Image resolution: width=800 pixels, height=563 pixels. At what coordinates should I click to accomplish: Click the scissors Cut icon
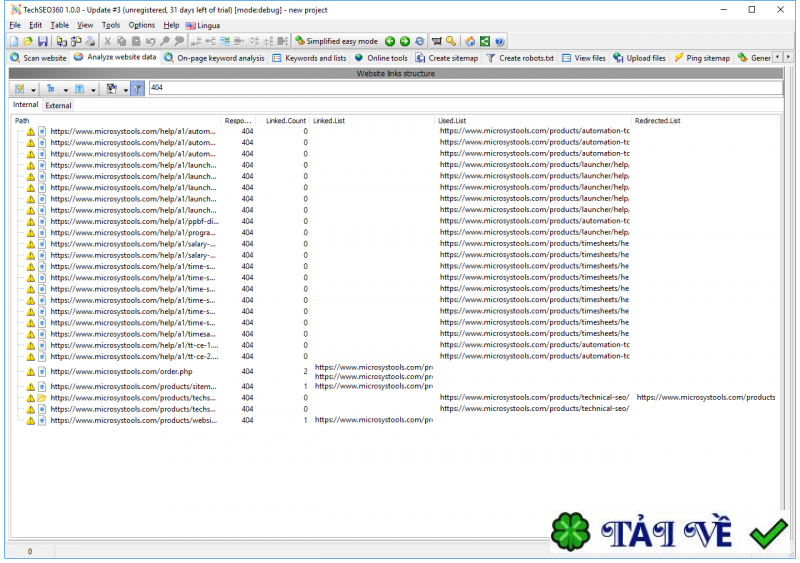107,41
